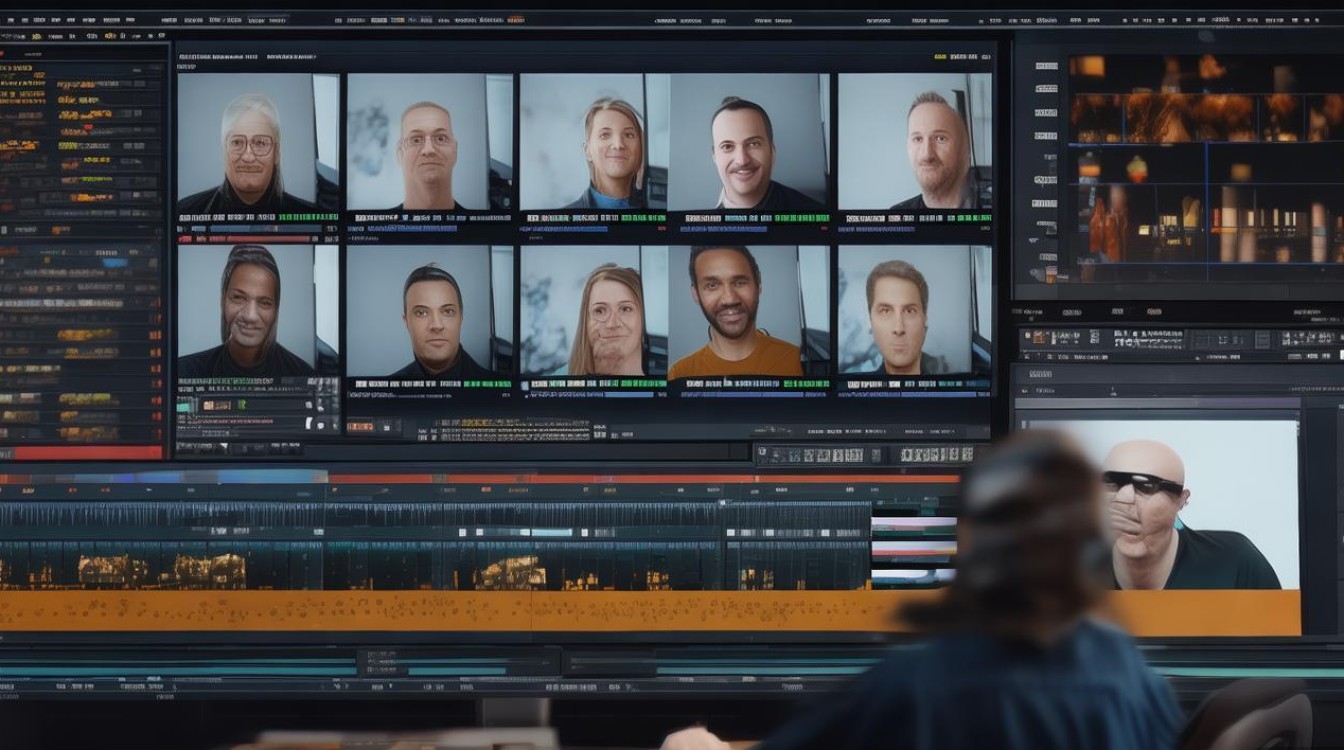Select the golden video clip on the timeline's left
This screenshot has height=750, width=1344.
[162, 571]
